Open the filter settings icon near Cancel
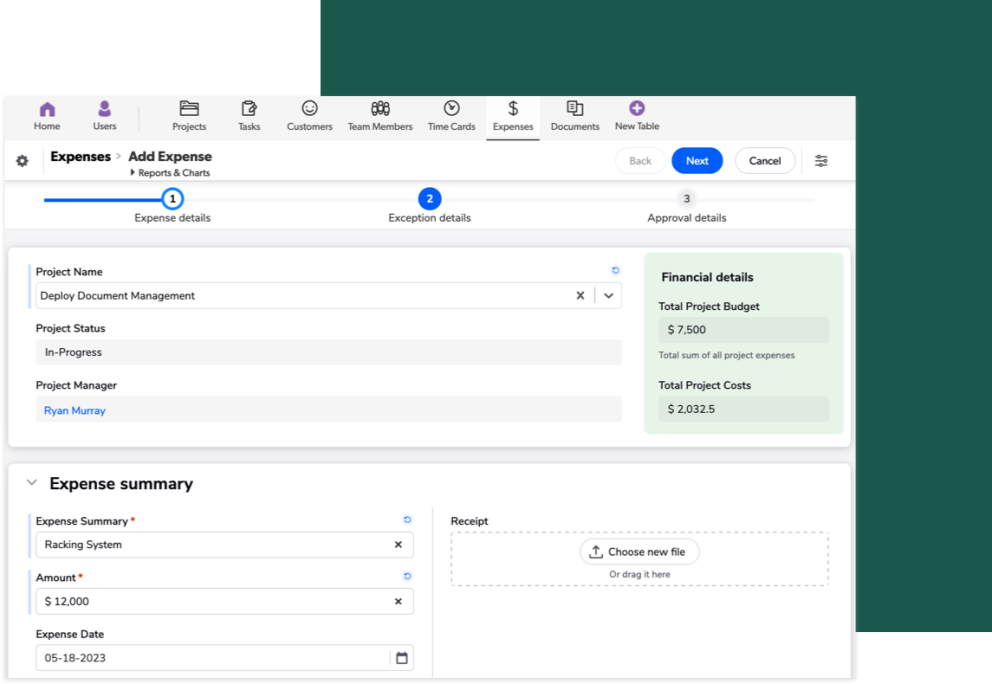 click(x=821, y=160)
